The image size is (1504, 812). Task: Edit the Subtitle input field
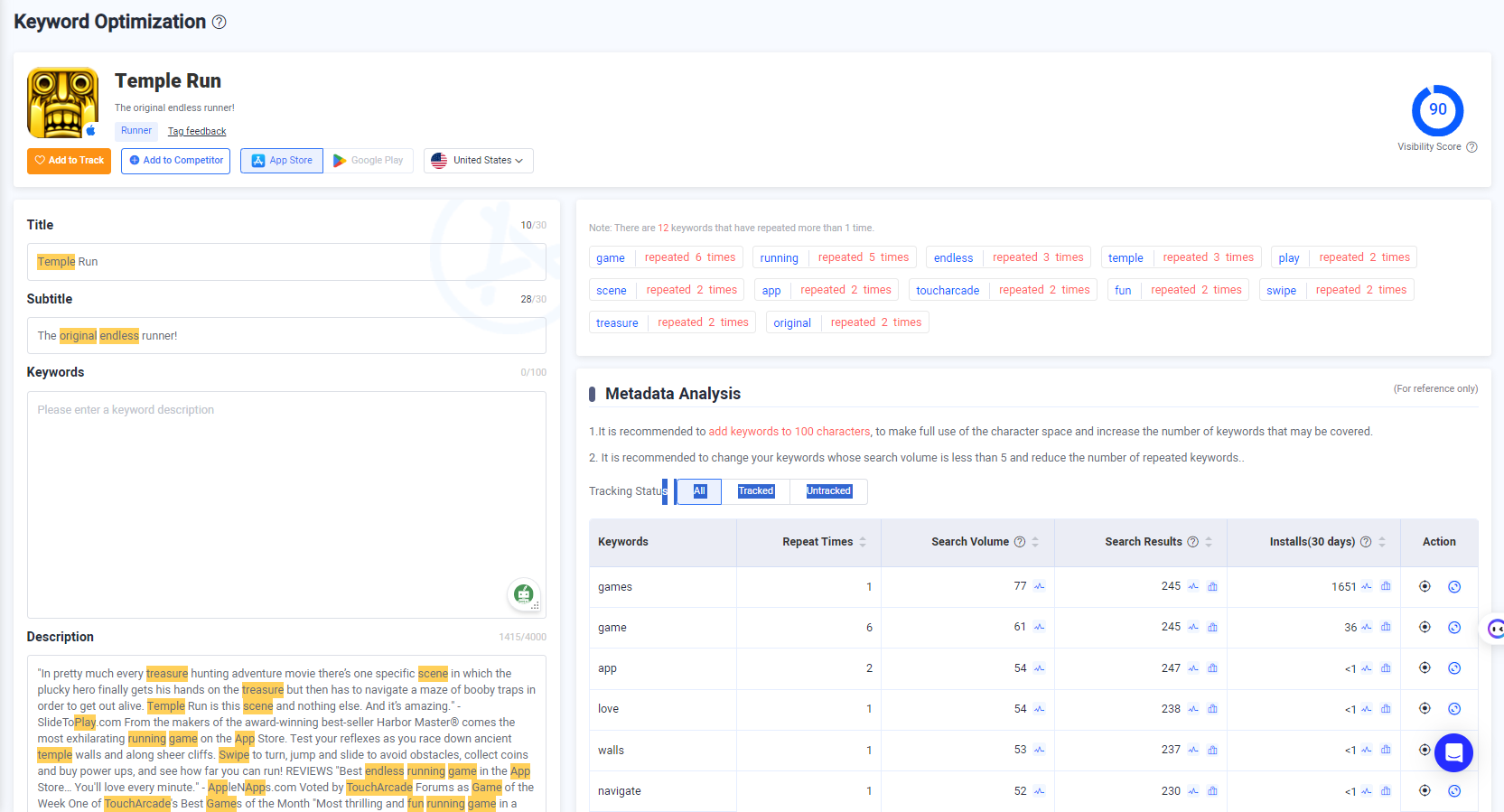coord(286,336)
